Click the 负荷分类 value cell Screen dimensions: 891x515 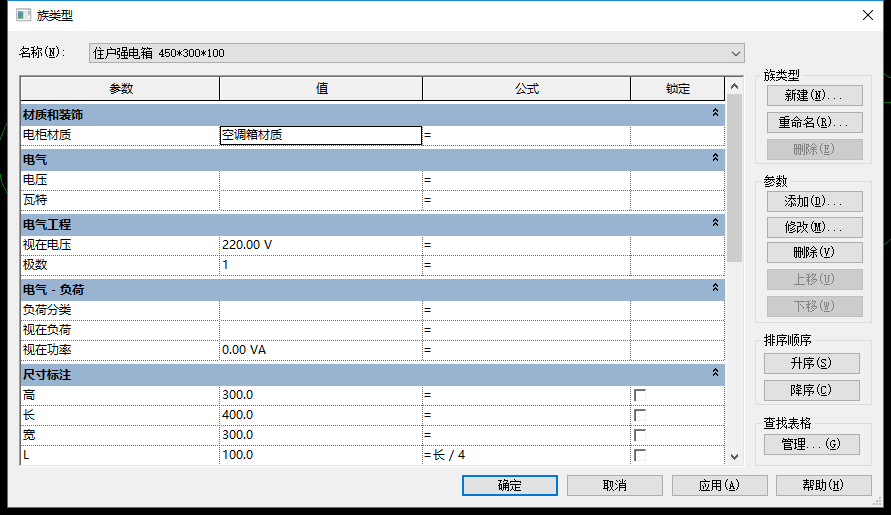coord(320,310)
